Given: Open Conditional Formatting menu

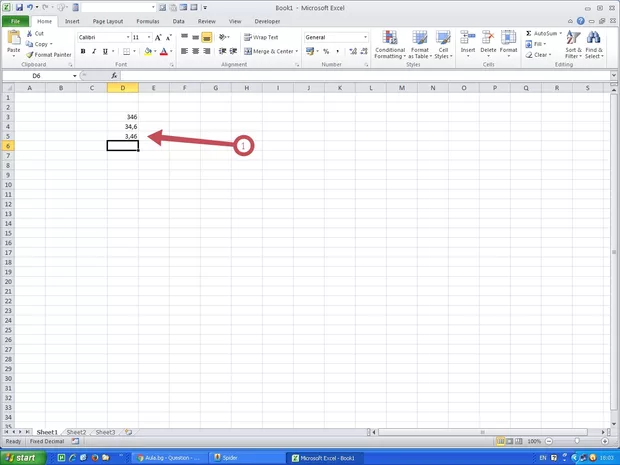Looking at the screenshot, I should [x=390, y=45].
